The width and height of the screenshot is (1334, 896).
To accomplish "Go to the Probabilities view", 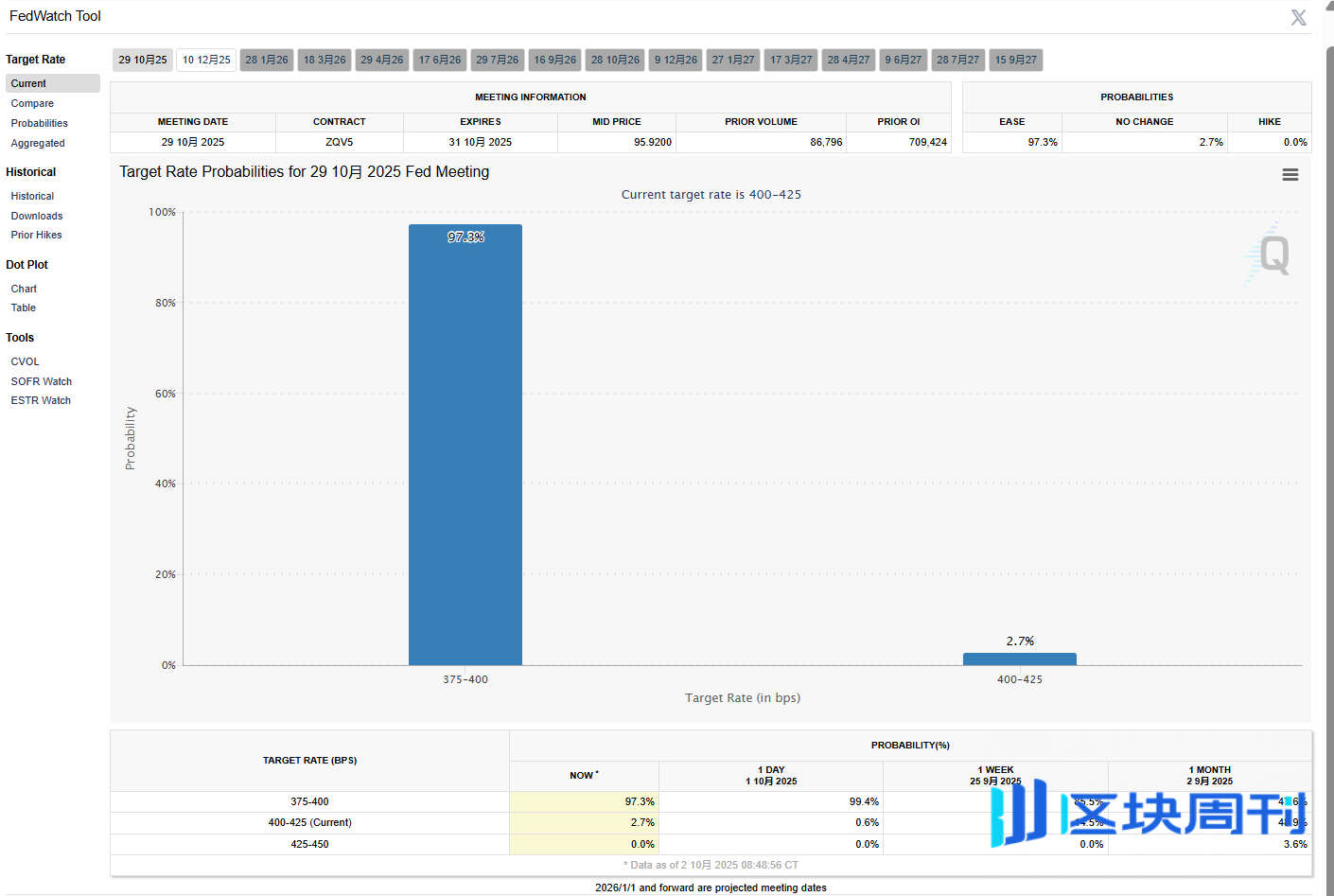I will pos(39,124).
